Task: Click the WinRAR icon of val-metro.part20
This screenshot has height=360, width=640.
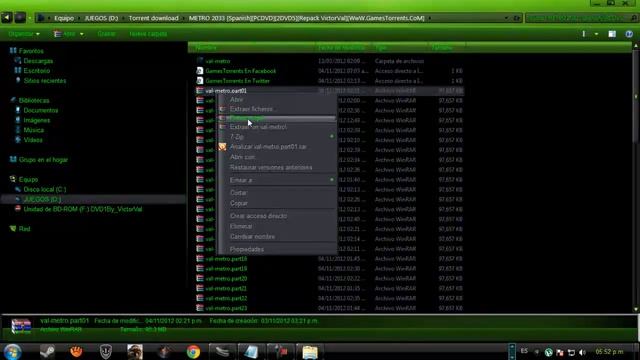Action: [200, 278]
